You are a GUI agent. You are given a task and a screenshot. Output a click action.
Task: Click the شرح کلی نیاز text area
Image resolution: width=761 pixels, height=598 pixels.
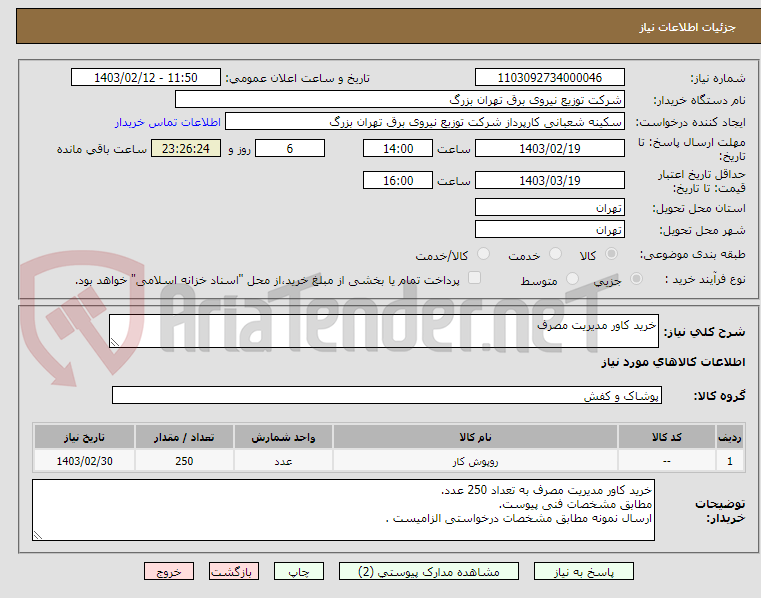pos(384,331)
